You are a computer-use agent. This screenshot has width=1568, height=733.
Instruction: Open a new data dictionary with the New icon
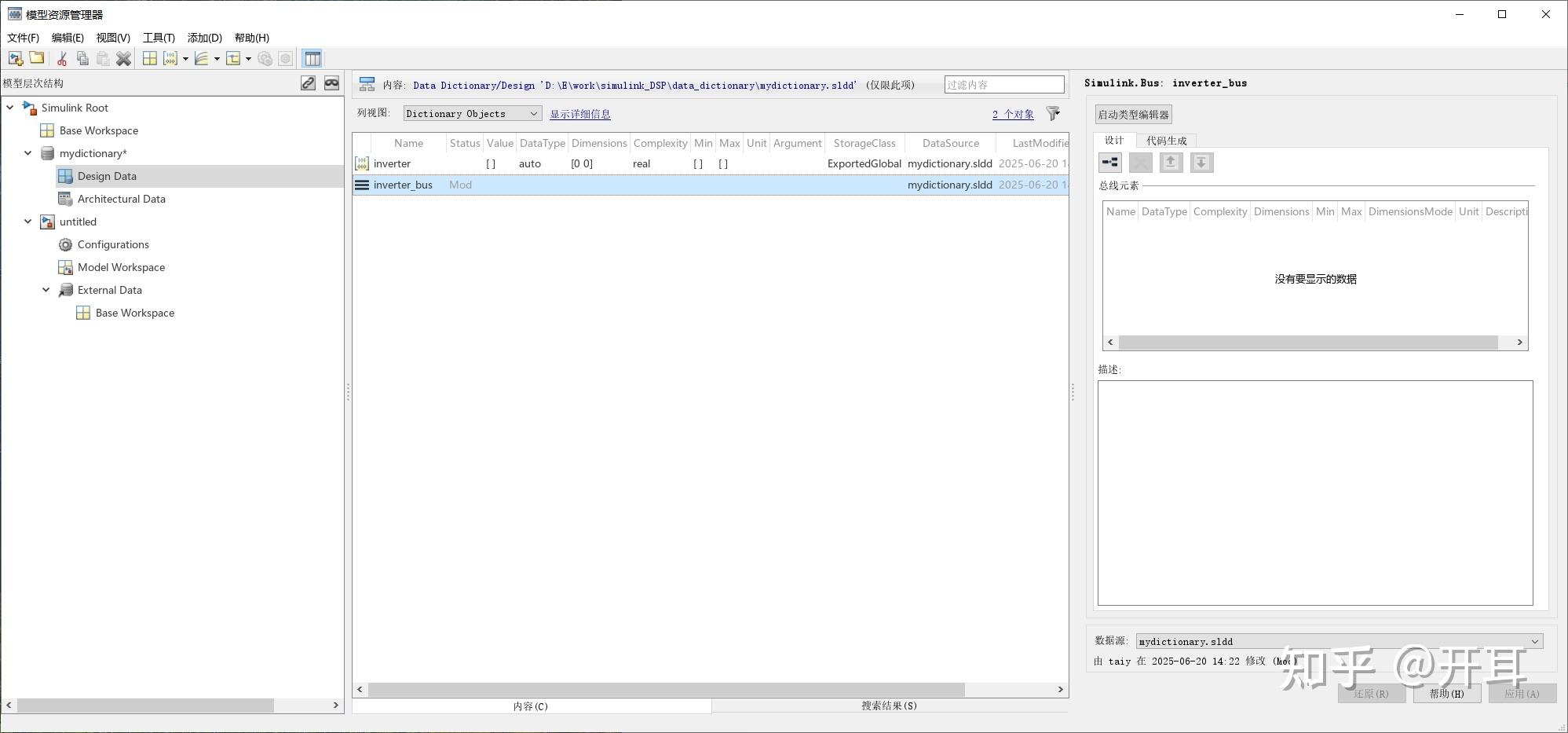(x=14, y=58)
